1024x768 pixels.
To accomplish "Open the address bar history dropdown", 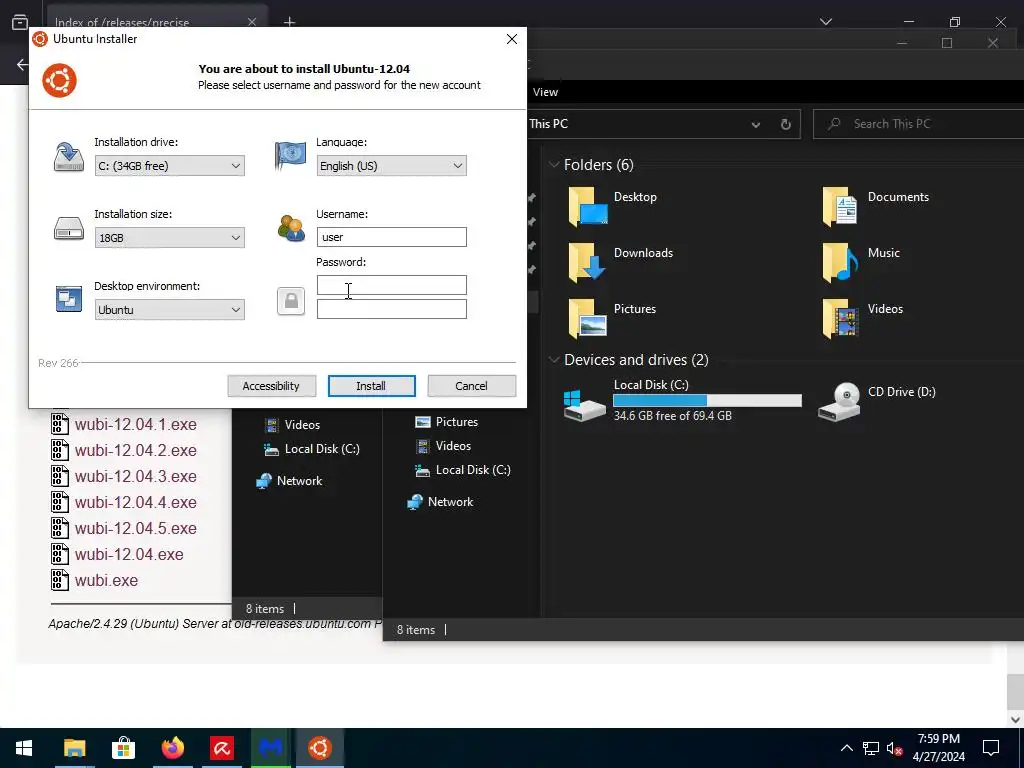I will point(756,124).
